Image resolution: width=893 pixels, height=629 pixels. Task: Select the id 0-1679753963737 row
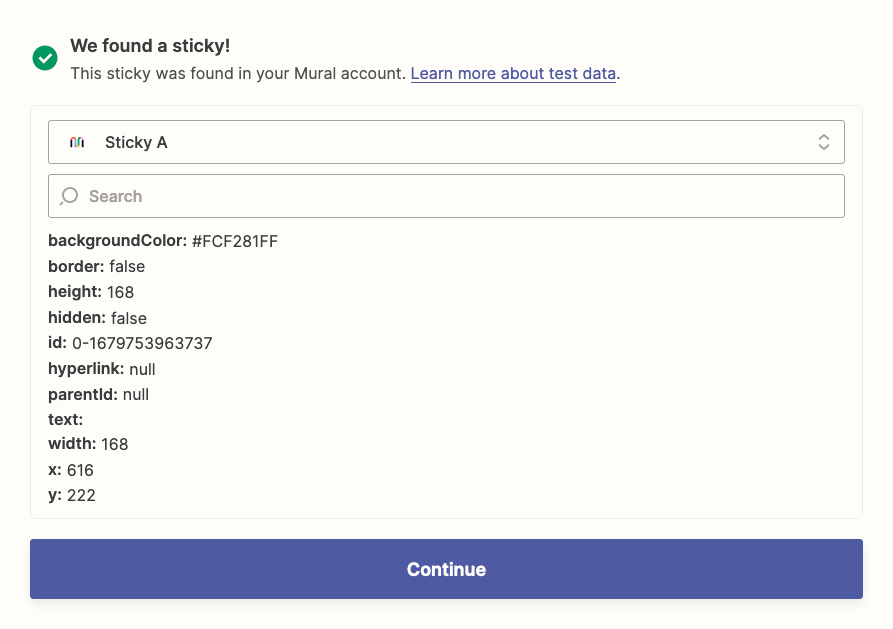click(130, 343)
